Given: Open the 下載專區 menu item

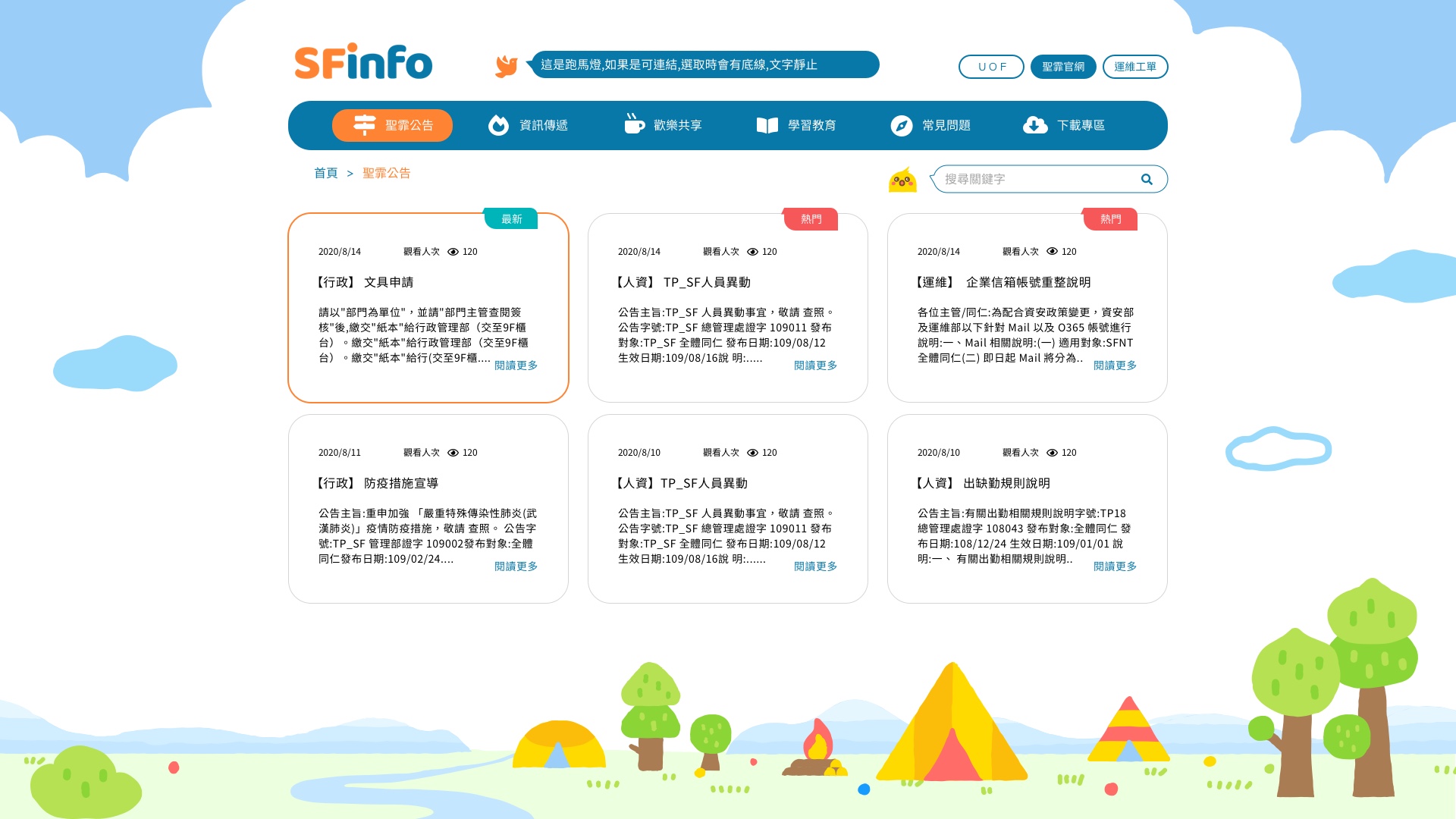Looking at the screenshot, I should [x=1080, y=125].
